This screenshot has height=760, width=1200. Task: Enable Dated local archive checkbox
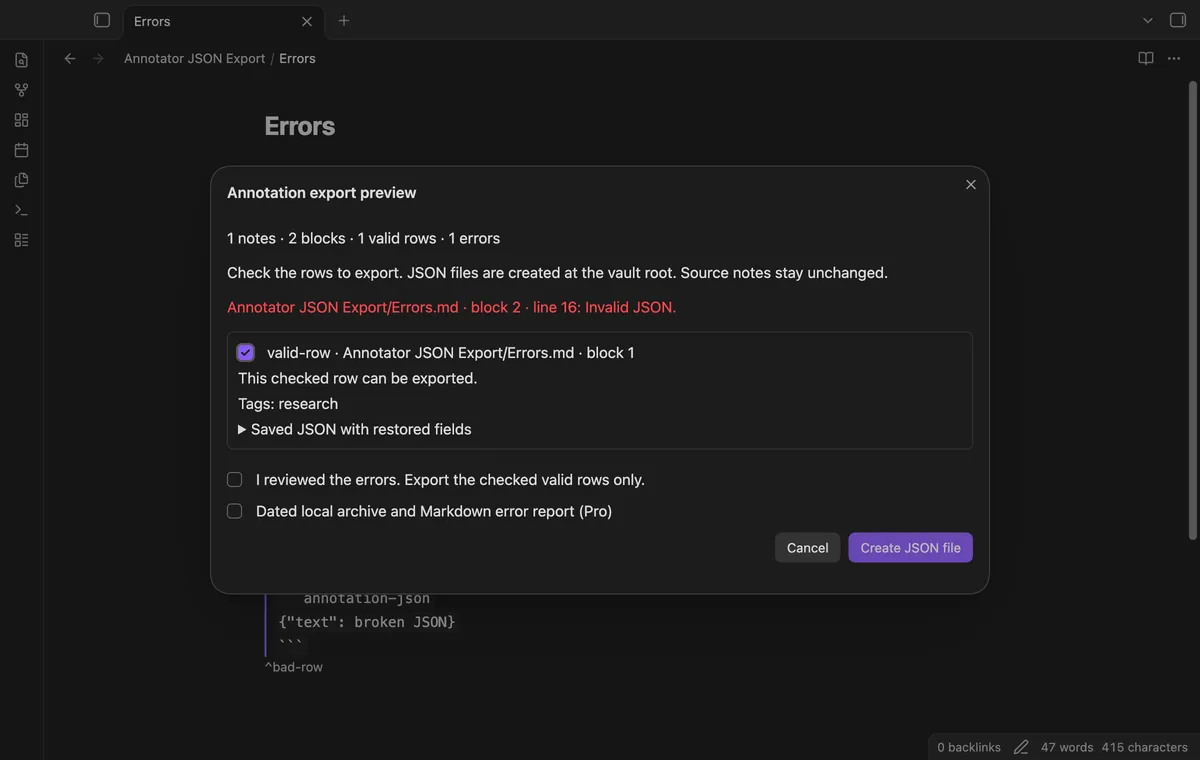pos(235,511)
